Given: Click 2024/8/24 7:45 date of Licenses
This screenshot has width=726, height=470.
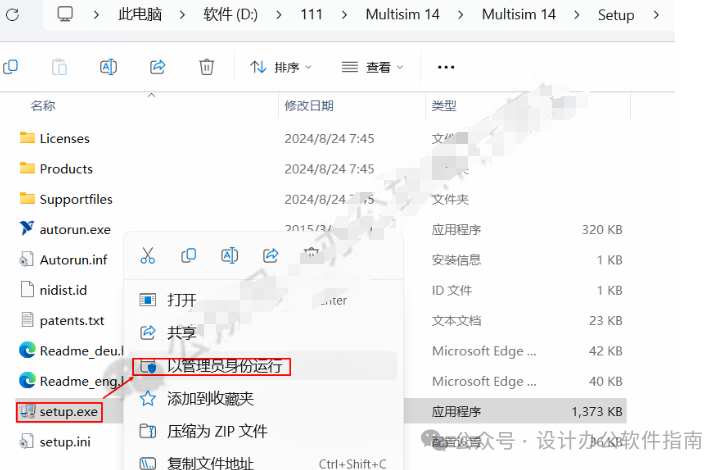Looking at the screenshot, I should click(329, 138).
